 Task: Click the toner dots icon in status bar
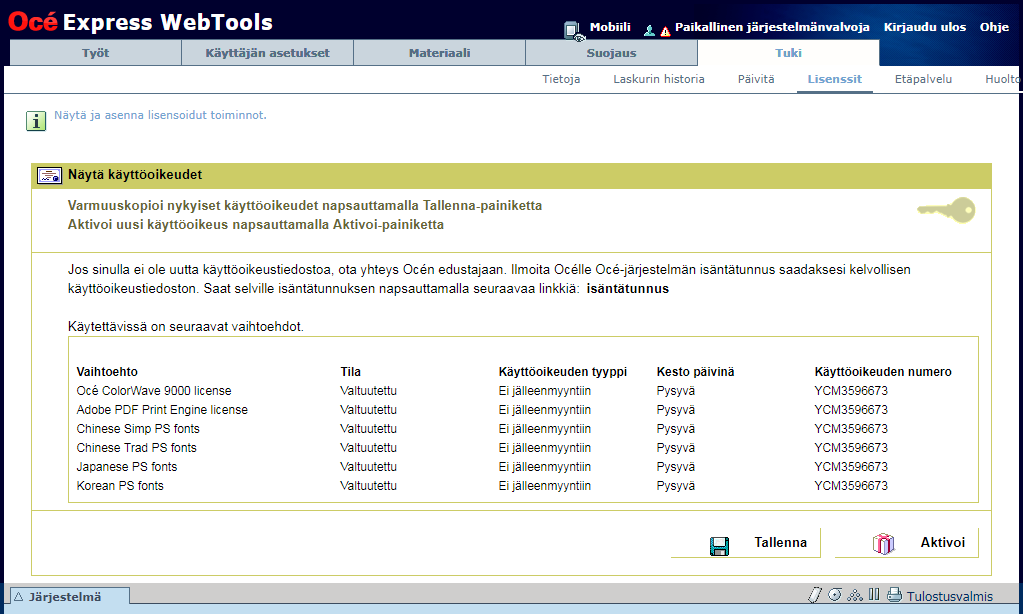coord(855,594)
